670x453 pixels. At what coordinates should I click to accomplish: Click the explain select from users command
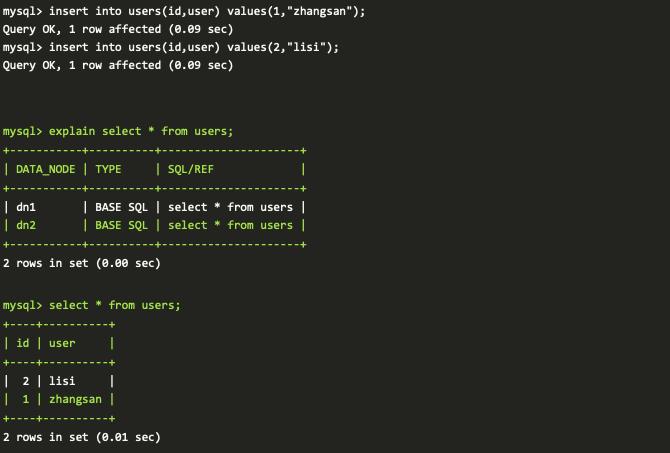coord(118,131)
